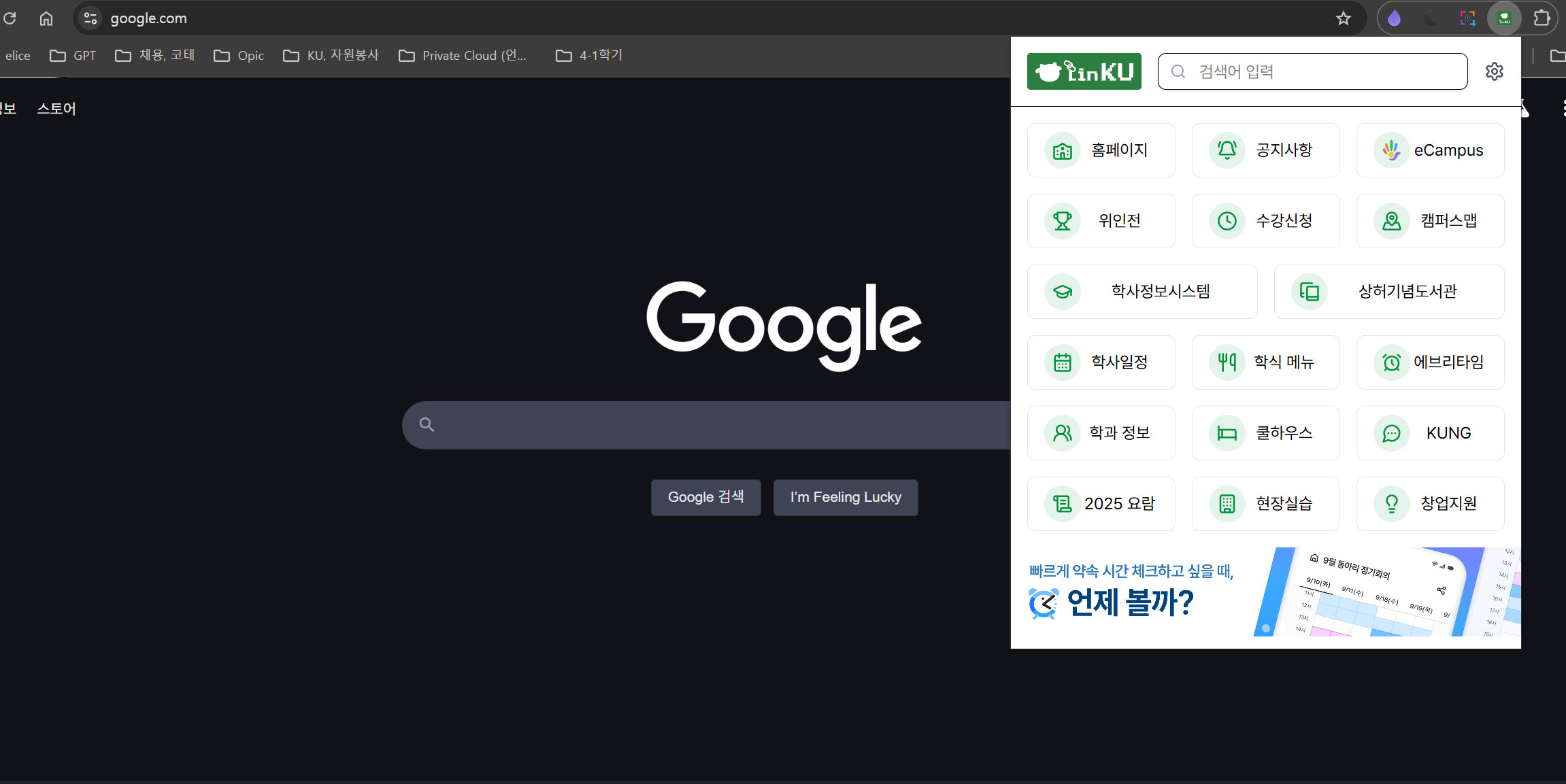Click the 상허기념도서관 library button
The width and height of the screenshot is (1566, 784).
[x=1388, y=292]
